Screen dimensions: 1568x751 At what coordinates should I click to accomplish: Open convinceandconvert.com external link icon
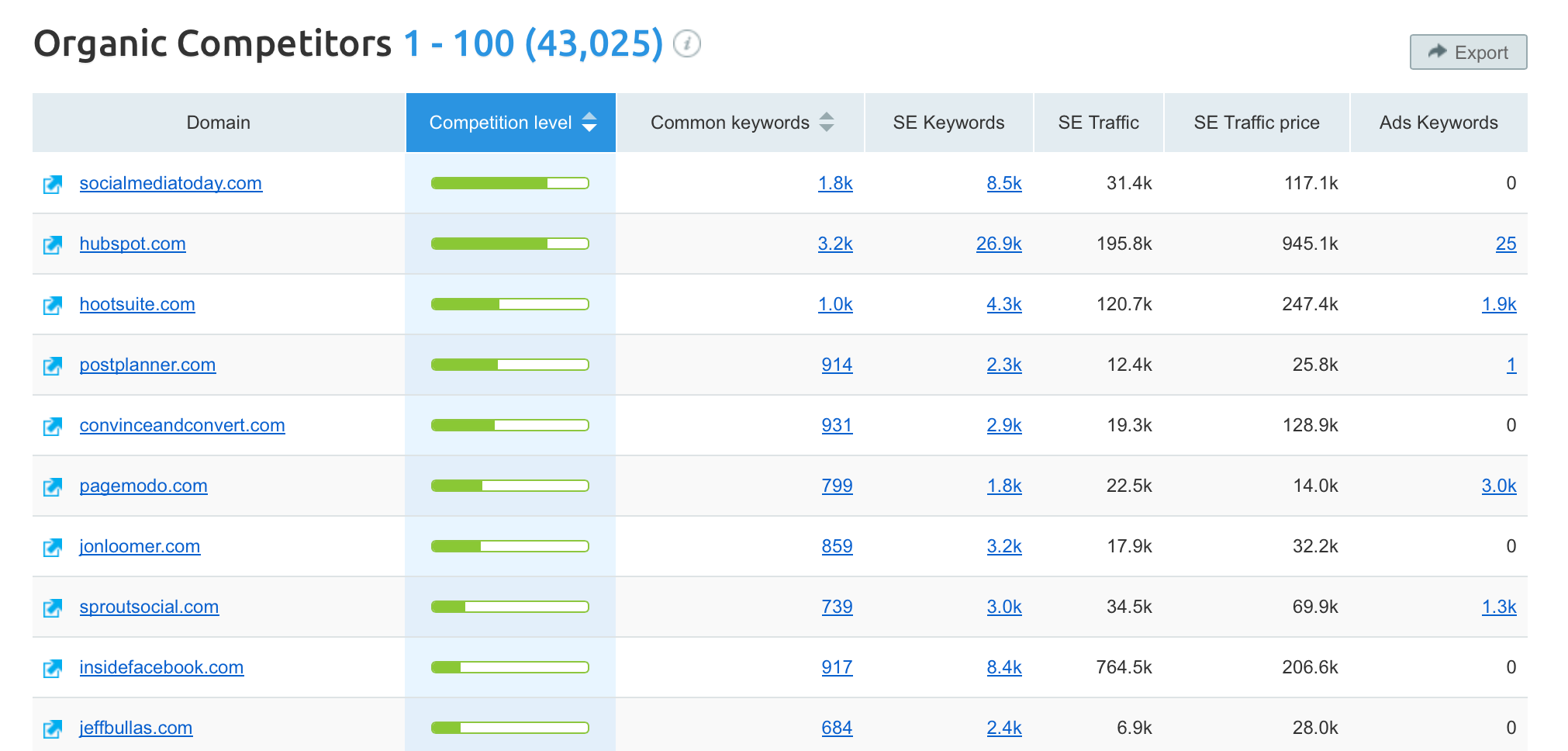coord(53,427)
